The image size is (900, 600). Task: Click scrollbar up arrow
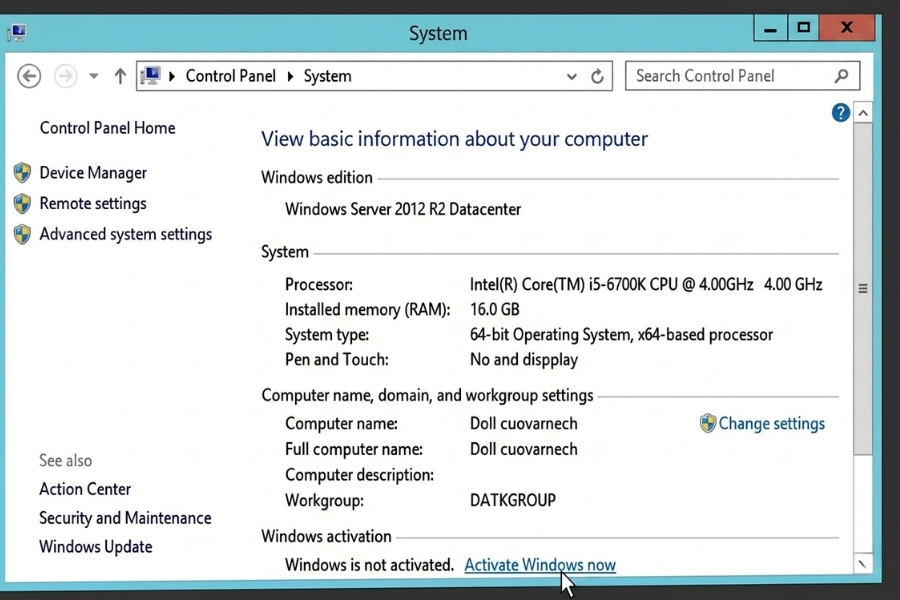(863, 113)
